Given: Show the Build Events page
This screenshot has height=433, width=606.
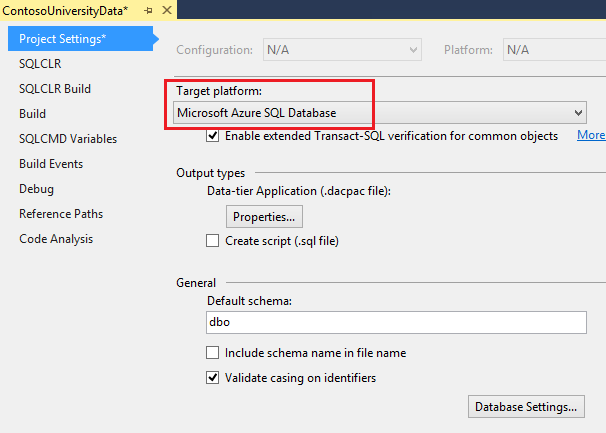Looking at the screenshot, I should point(51,164).
